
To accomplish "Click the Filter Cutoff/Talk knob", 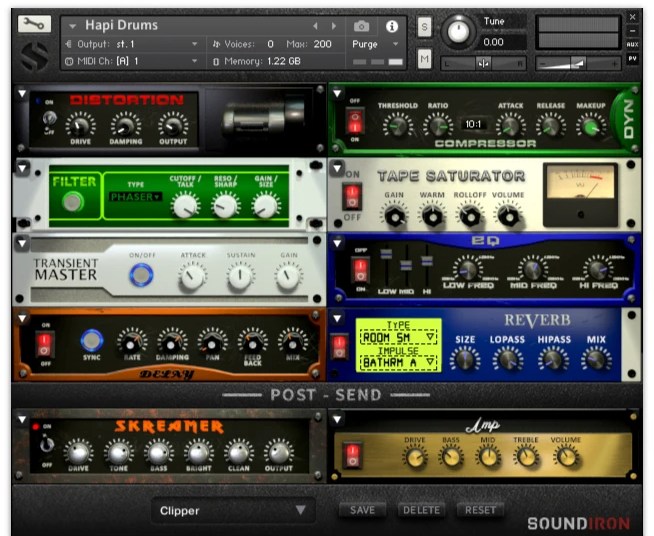I will coord(185,206).
